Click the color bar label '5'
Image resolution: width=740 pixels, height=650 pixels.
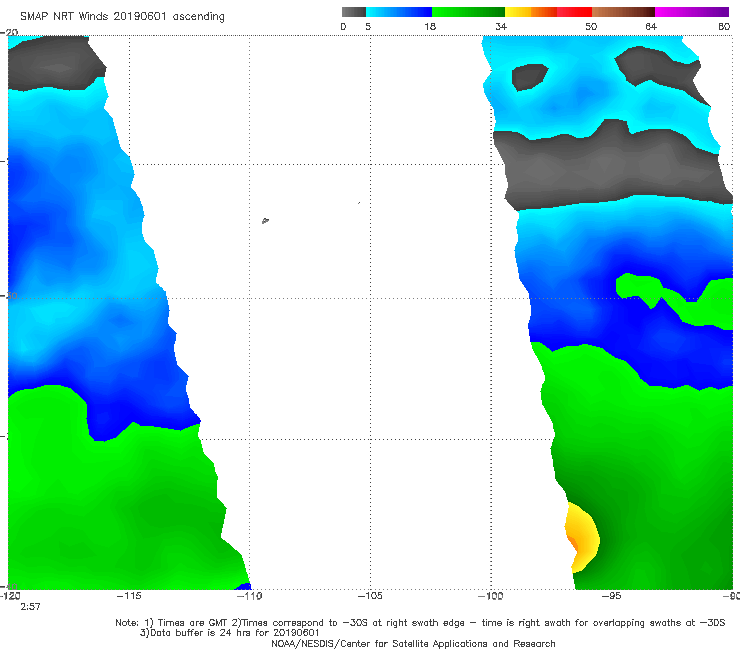pos(368,26)
